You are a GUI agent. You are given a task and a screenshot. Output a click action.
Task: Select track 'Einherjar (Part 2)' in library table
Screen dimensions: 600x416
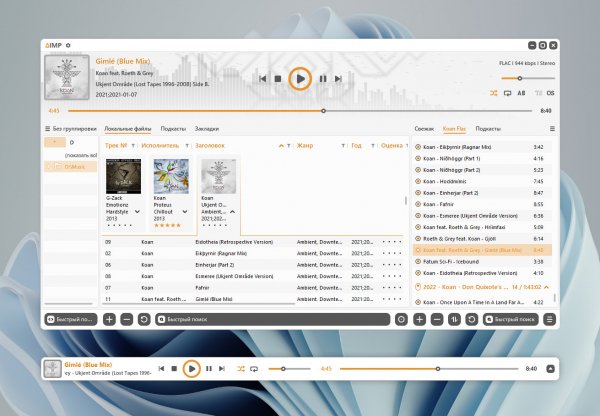coord(253,265)
